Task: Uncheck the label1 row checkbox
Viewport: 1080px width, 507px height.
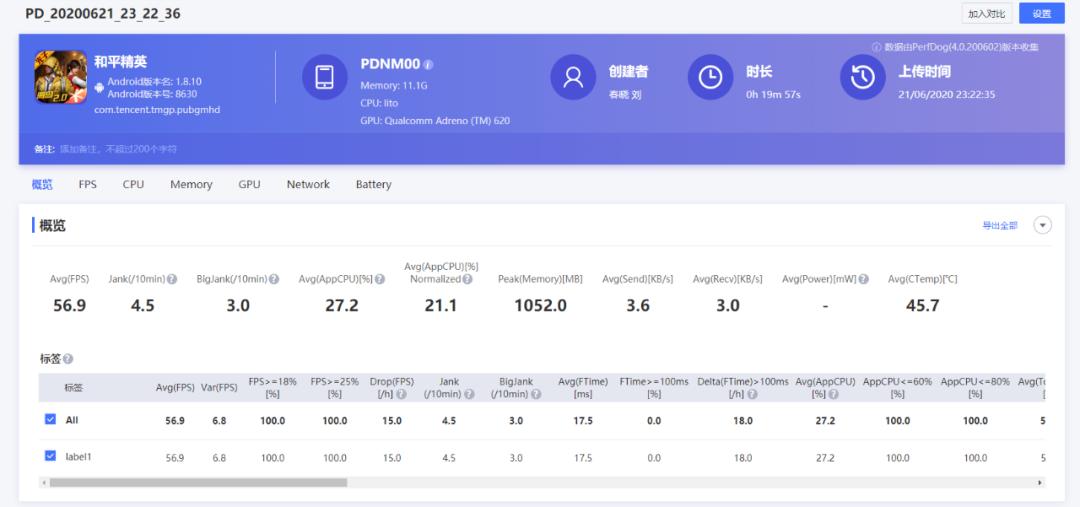Action: pos(50,455)
